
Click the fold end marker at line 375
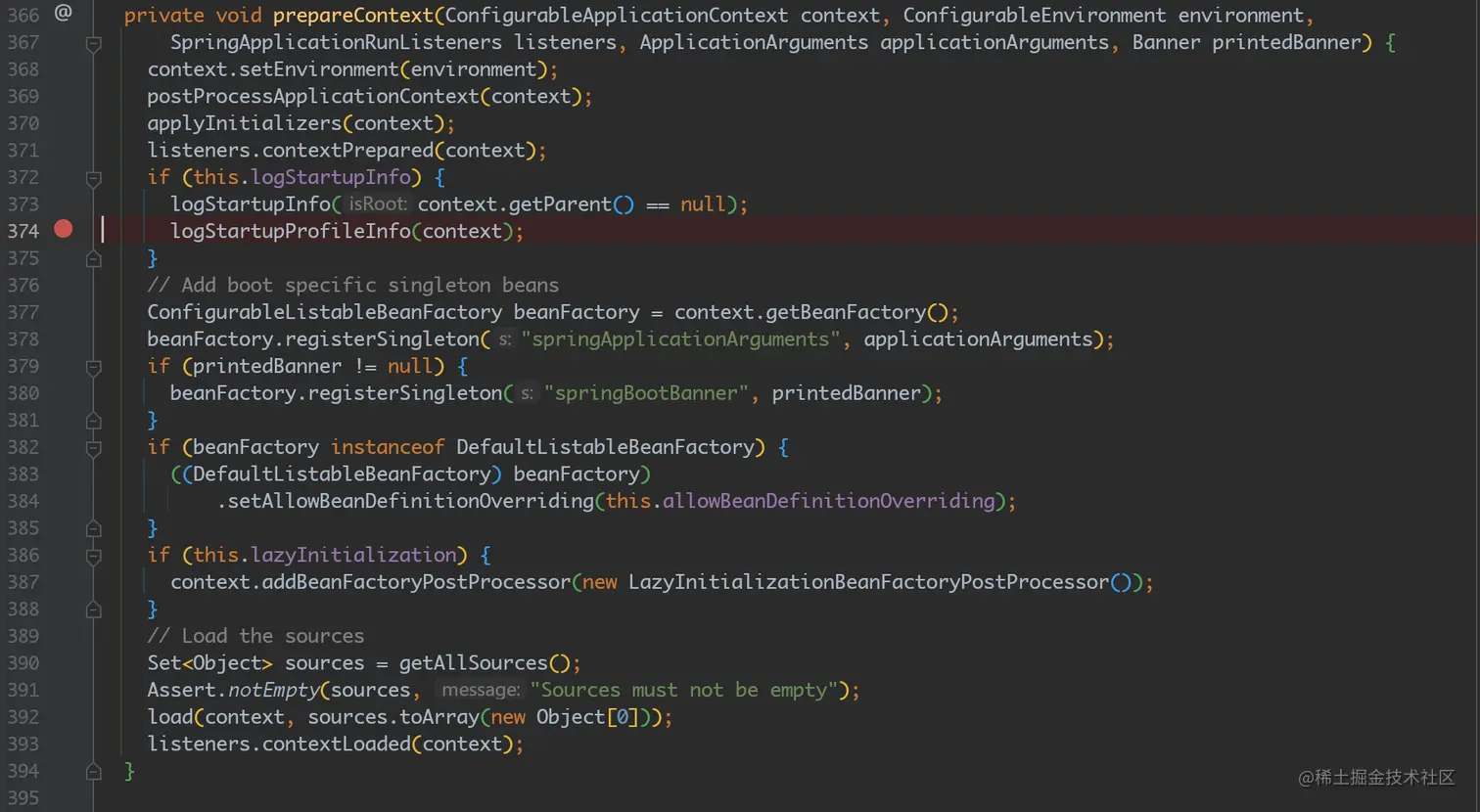[94, 258]
